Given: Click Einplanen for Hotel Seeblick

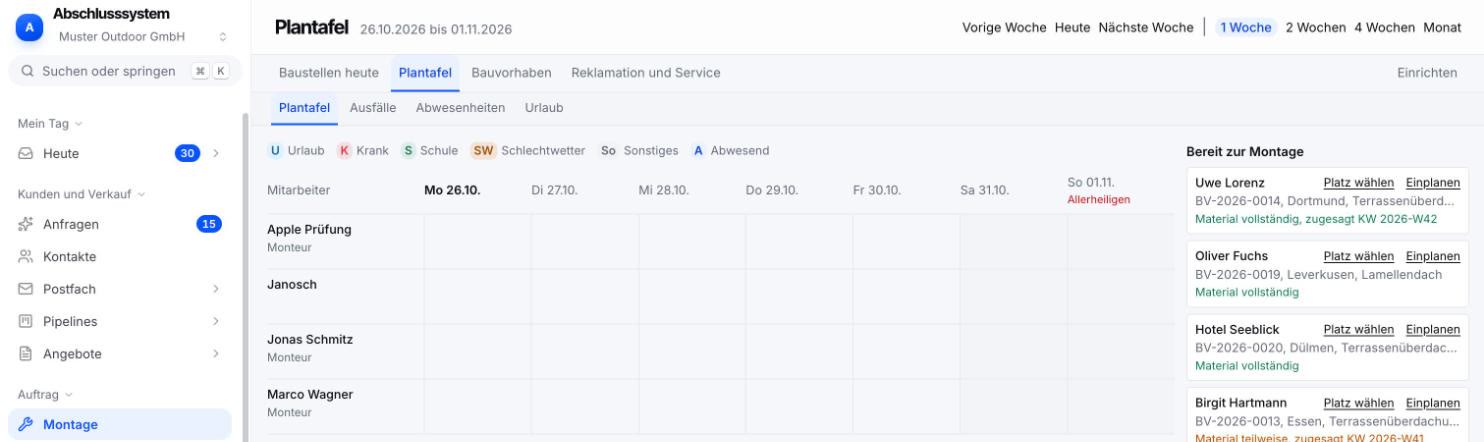Looking at the screenshot, I should coord(1433,329).
